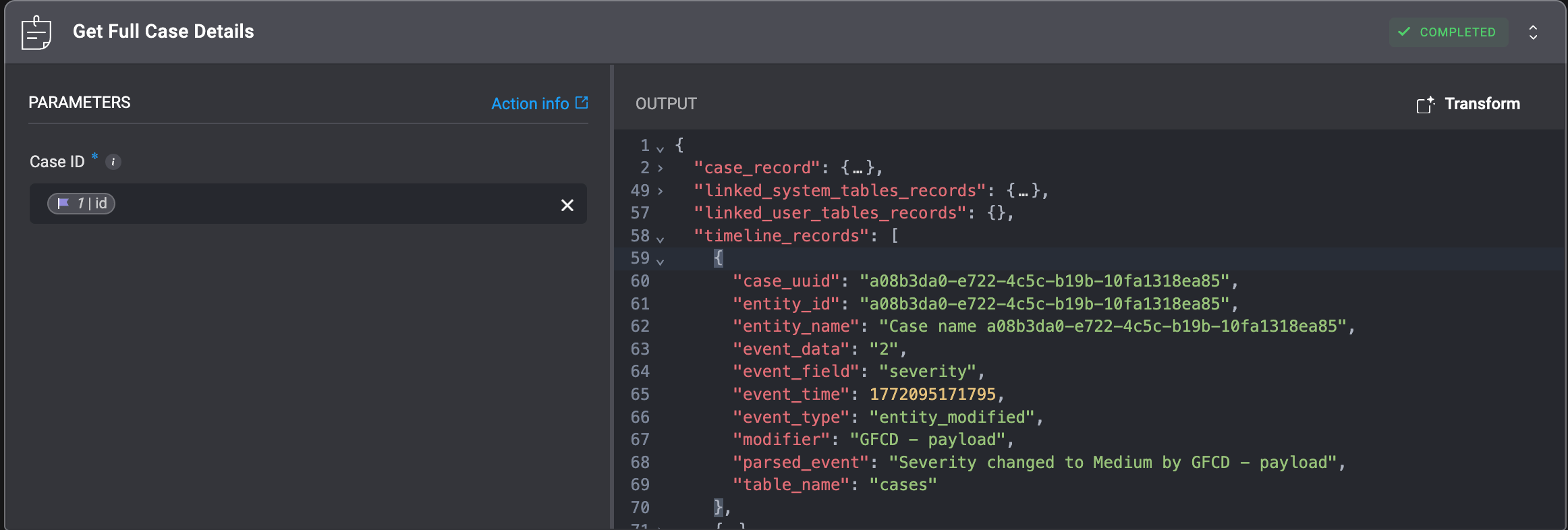1568x530 pixels.
Task: Click line number 65 in the gutter
Action: 640,394
